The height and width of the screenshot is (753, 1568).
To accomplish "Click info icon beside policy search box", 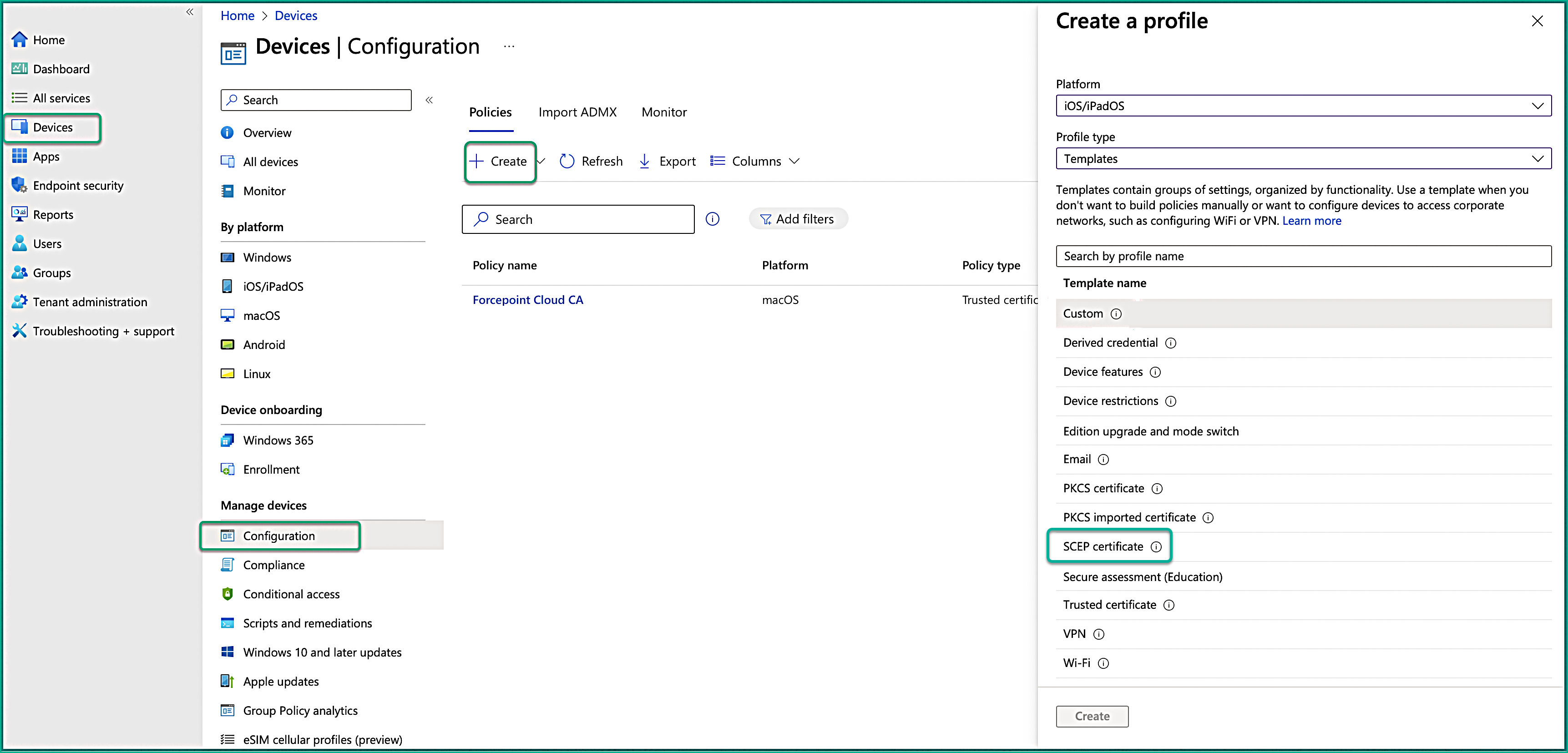I will (x=712, y=219).
